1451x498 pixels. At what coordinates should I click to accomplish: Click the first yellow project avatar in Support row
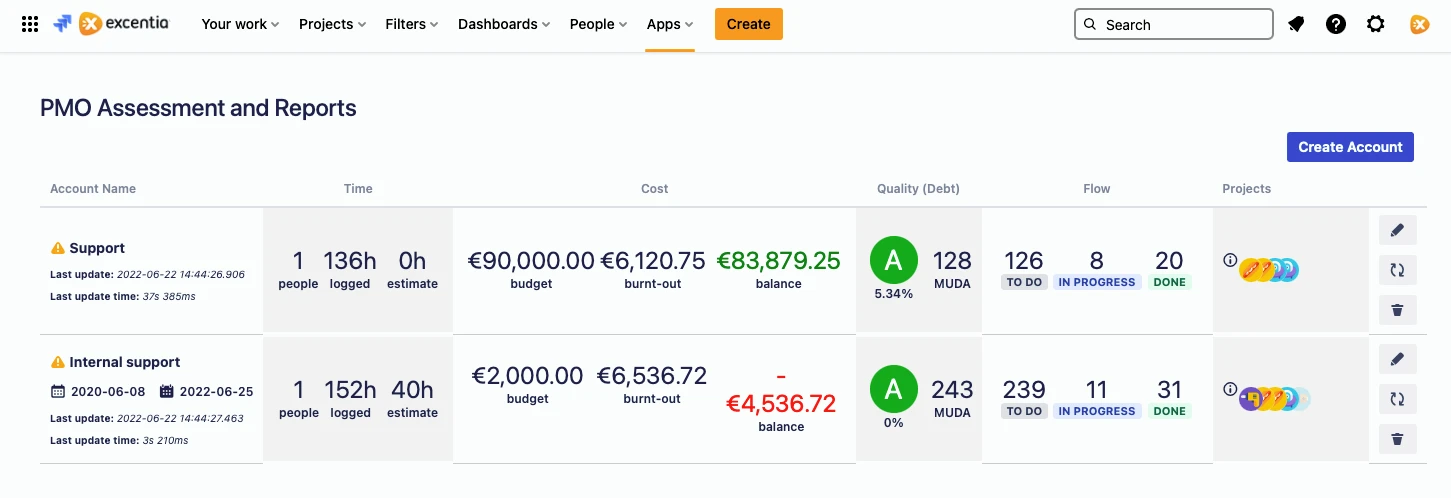tap(1250, 269)
